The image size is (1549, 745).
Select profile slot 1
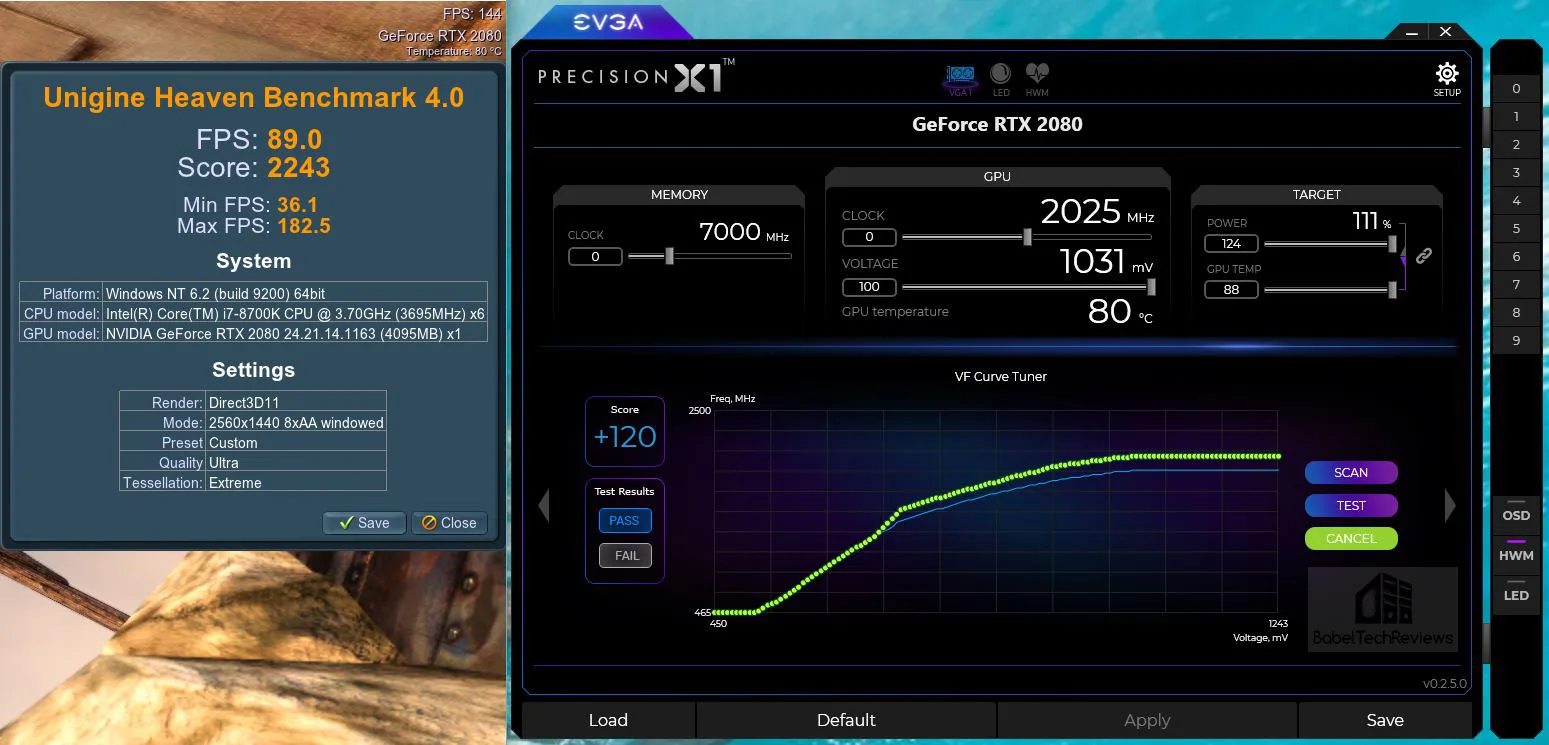tap(1516, 117)
